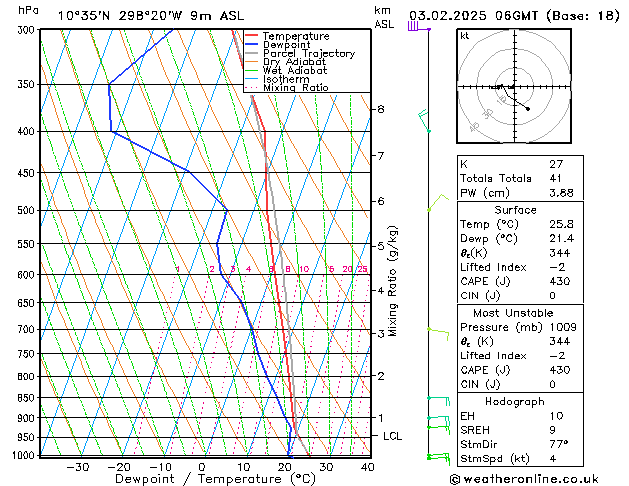Click the K index value 27

point(556,164)
